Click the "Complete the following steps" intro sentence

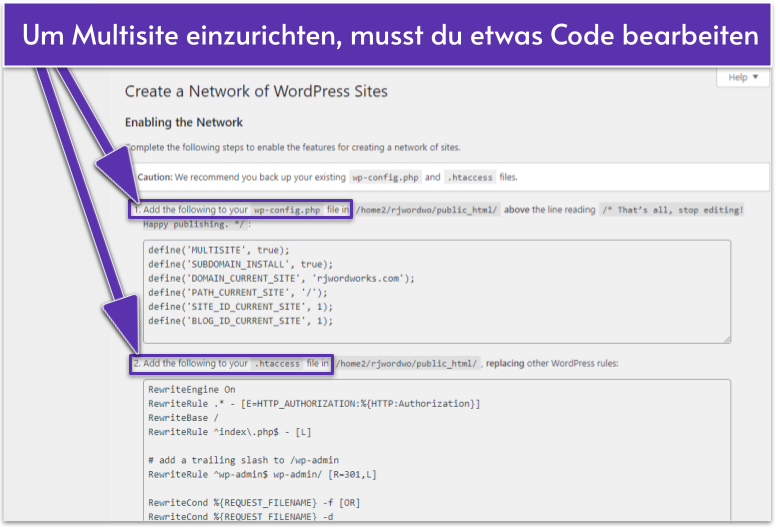tap(293, 148)
